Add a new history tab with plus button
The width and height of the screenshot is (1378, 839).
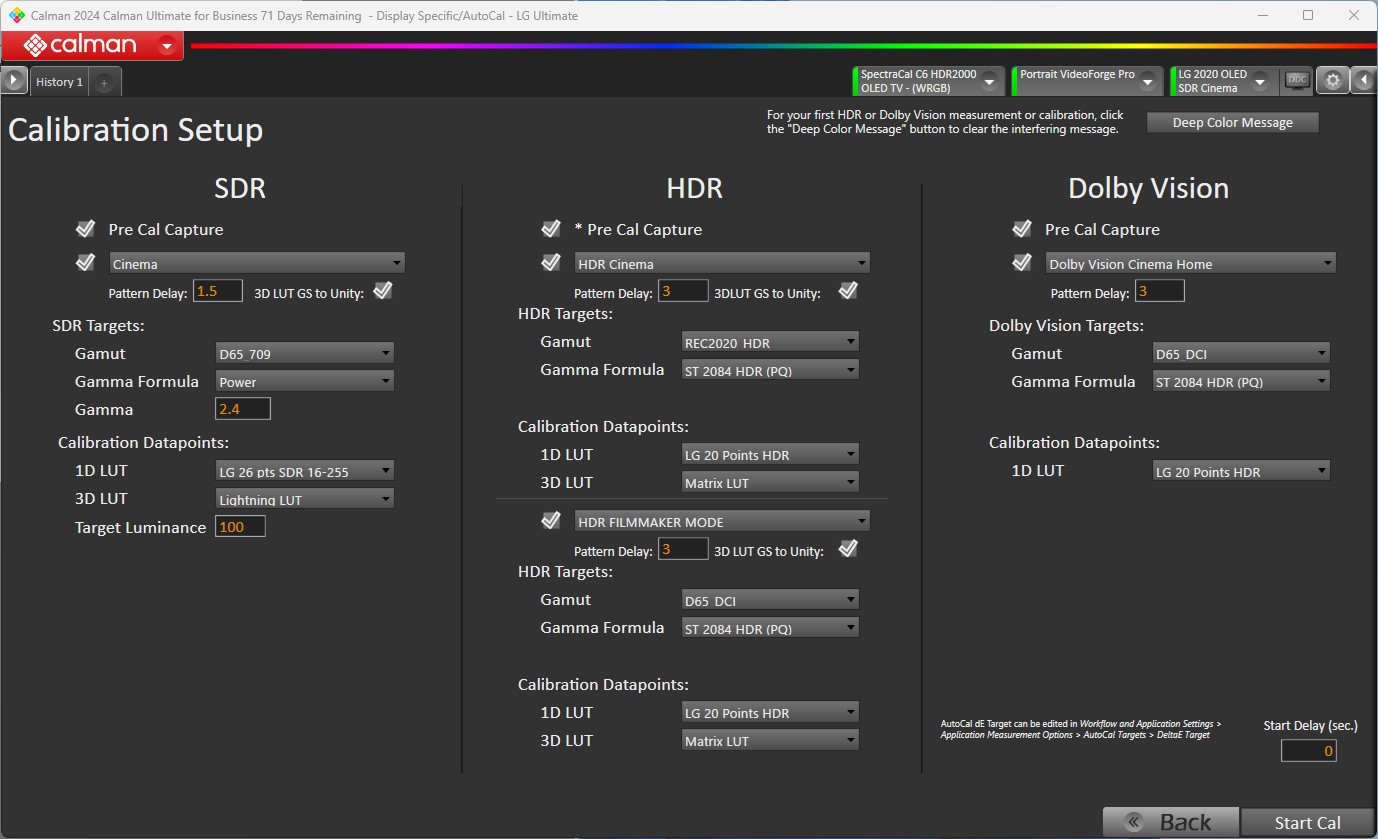coord(104,83)
